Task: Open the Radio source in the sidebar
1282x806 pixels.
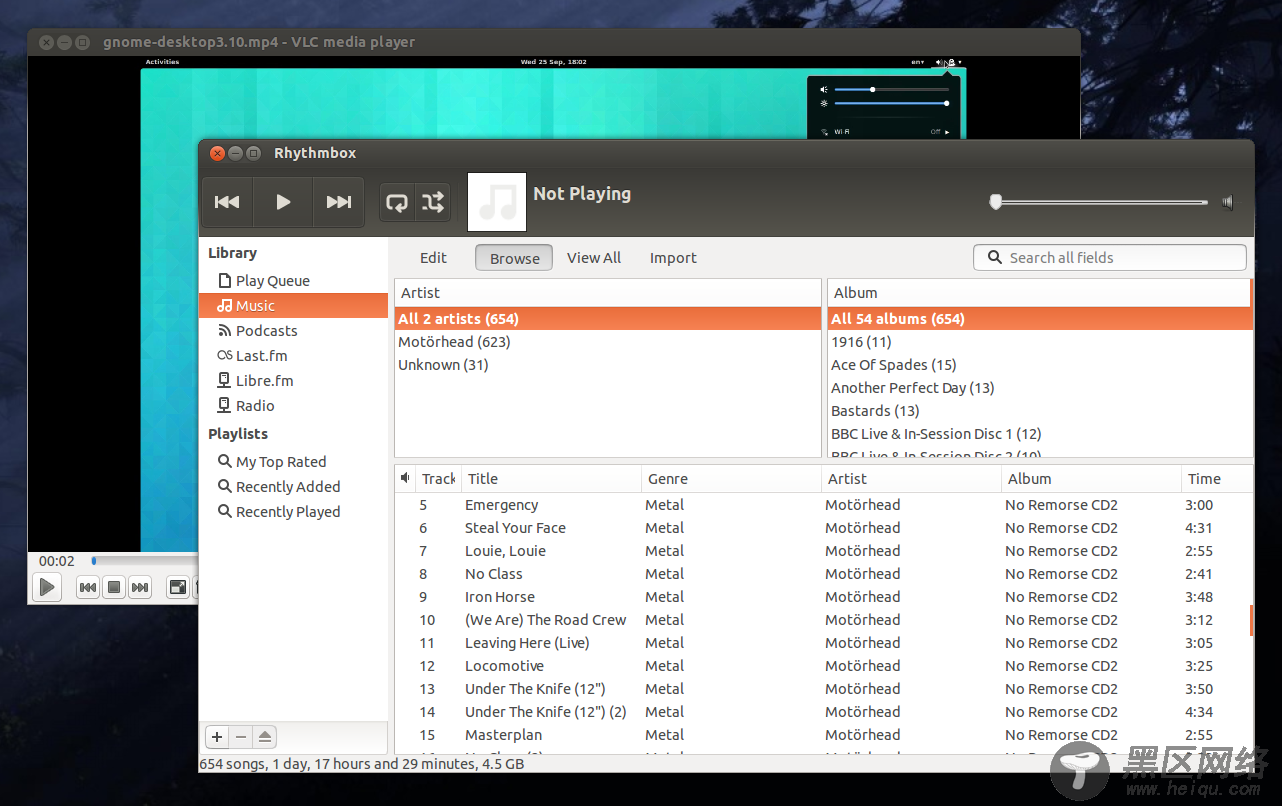Action: coord(253,405)
